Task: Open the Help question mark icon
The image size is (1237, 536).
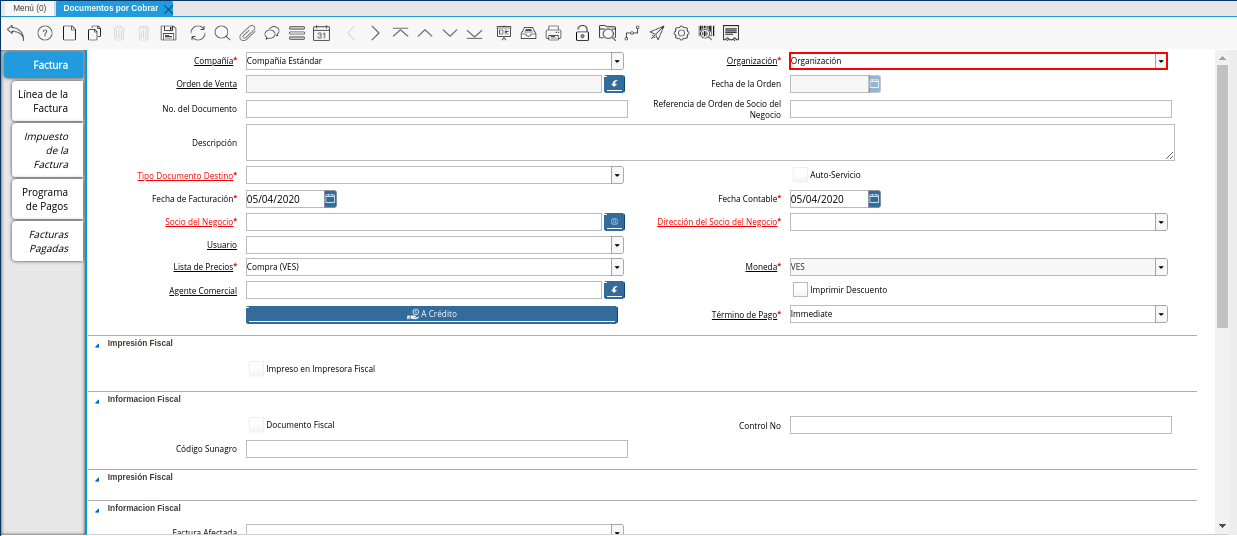Action: point(44,33)
